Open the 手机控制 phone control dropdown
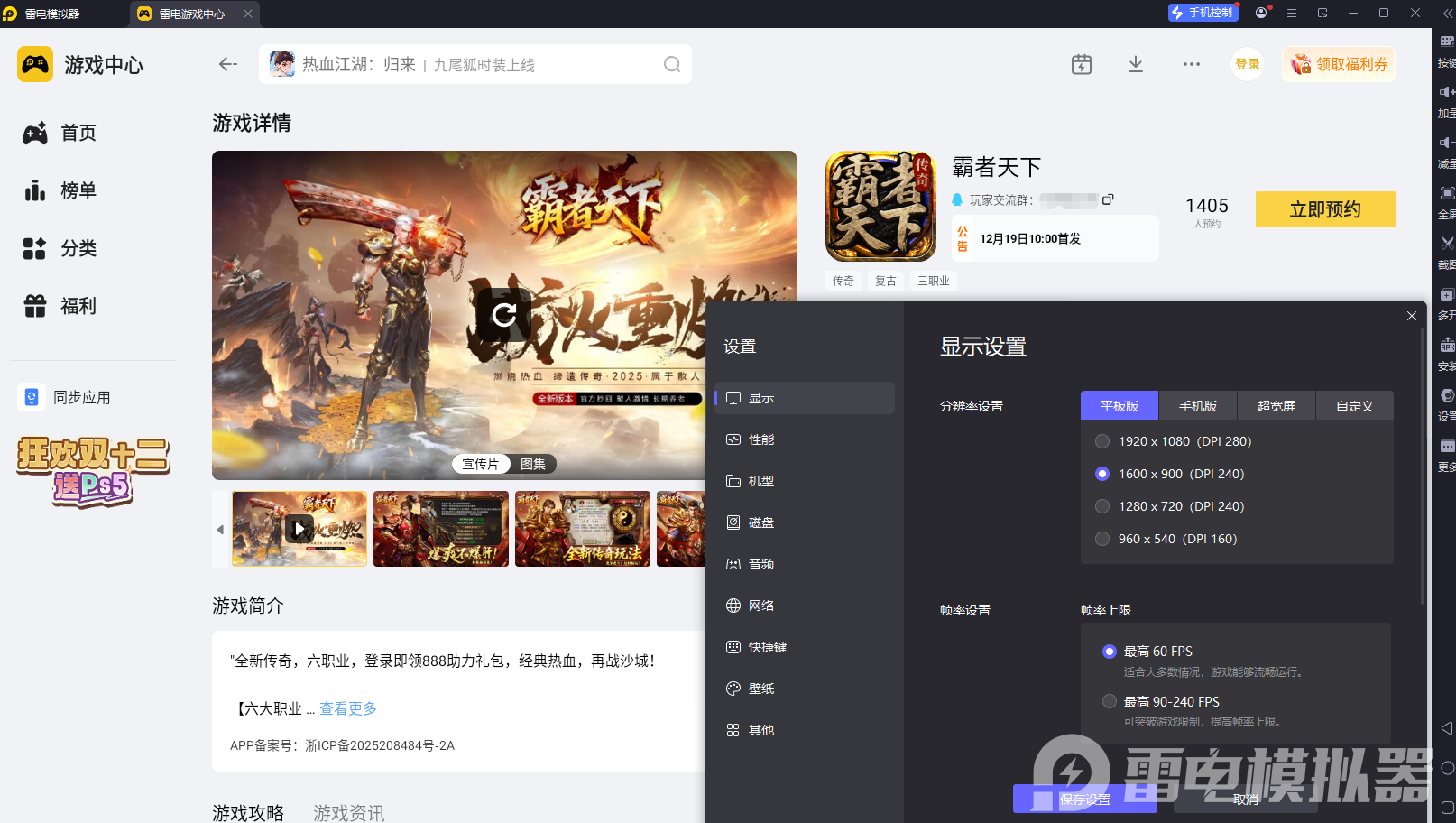 [x=1202, y=13]
